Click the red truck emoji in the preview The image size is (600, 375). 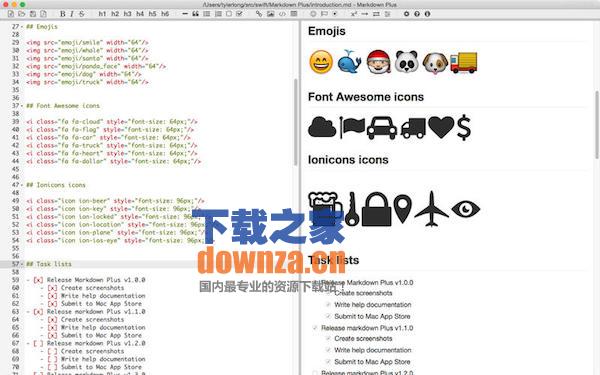[464, 62]
